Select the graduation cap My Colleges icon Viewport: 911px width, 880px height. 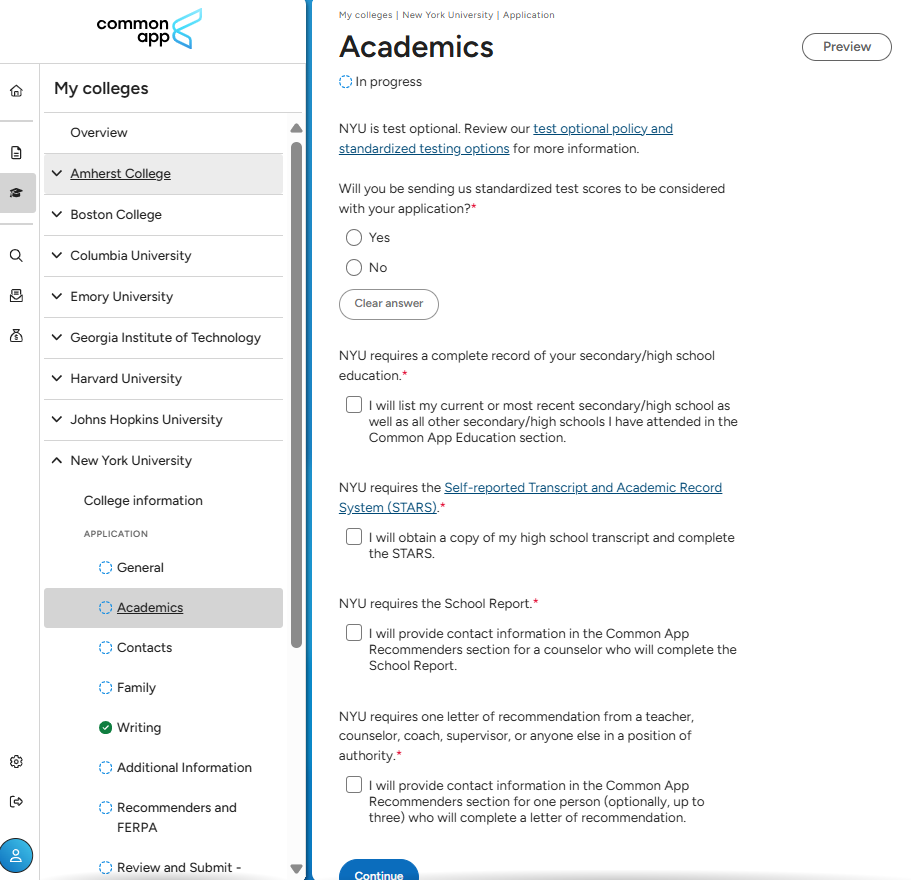pos(16,193)
